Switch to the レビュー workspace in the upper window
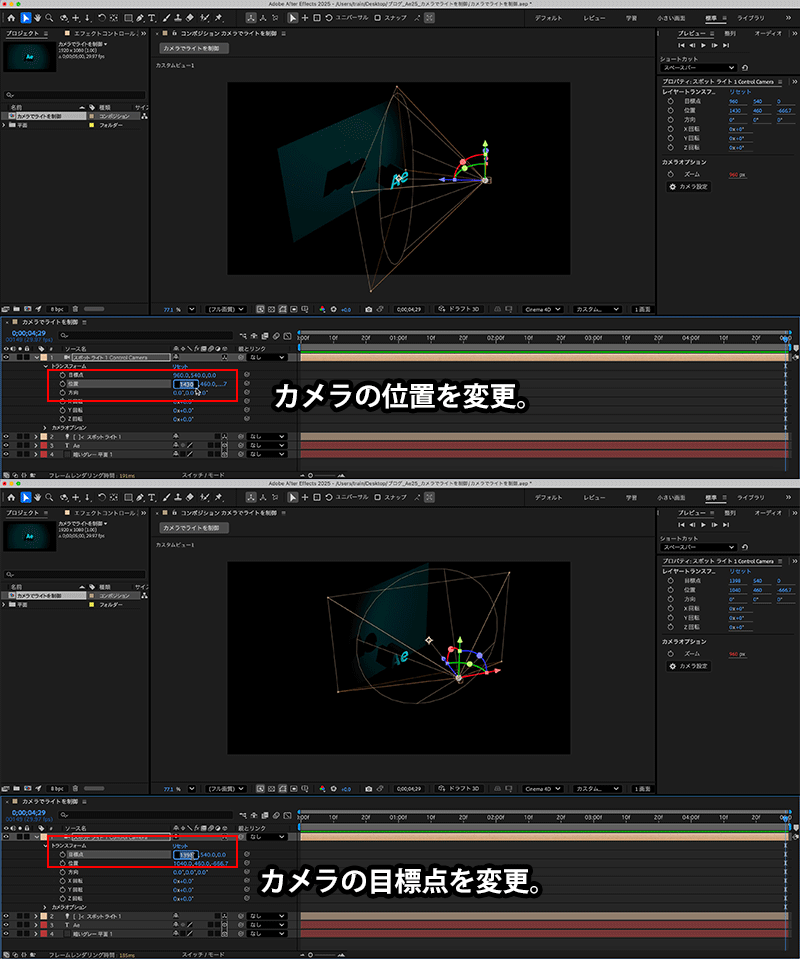Screen dimensions: 800x959 tap(594, 18)
